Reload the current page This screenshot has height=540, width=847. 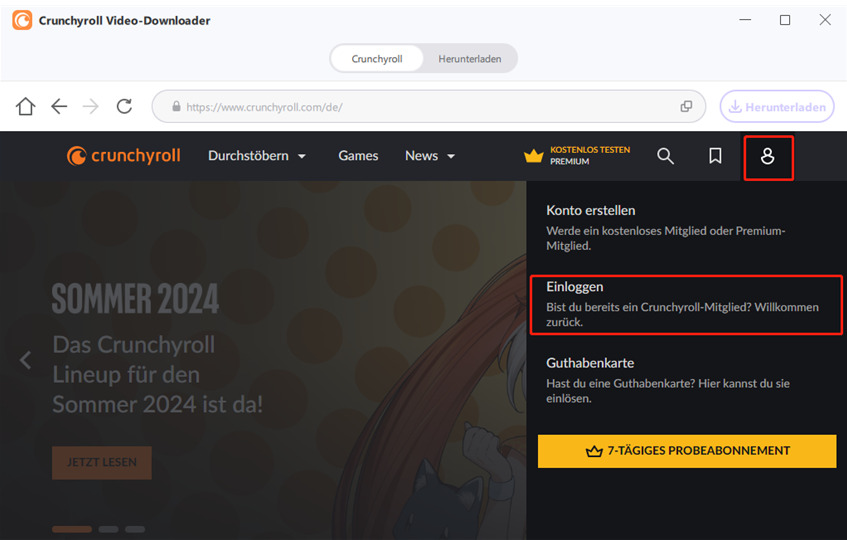pos(124,106)
